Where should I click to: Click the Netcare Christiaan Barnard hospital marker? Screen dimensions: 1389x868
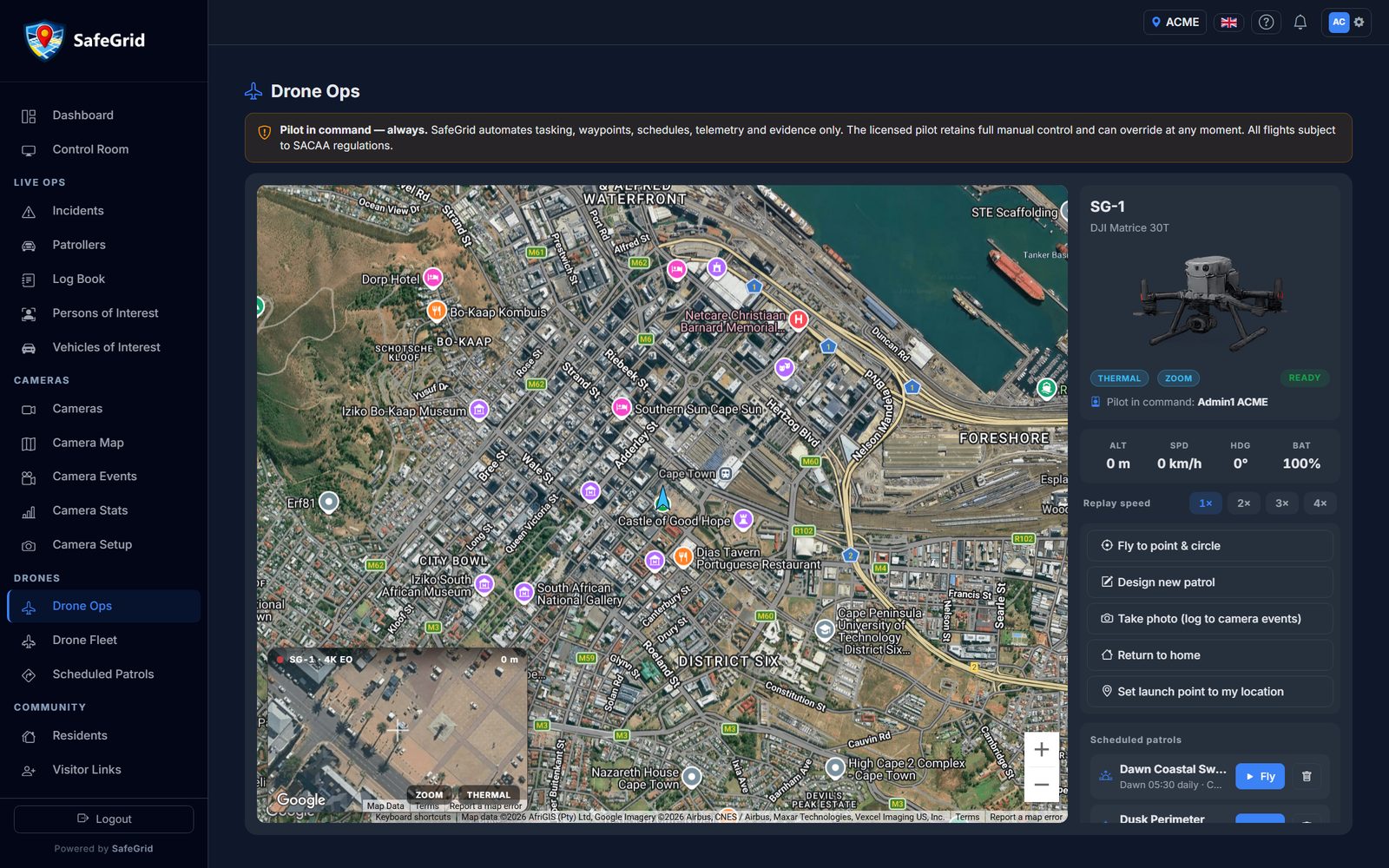point(798,320)
